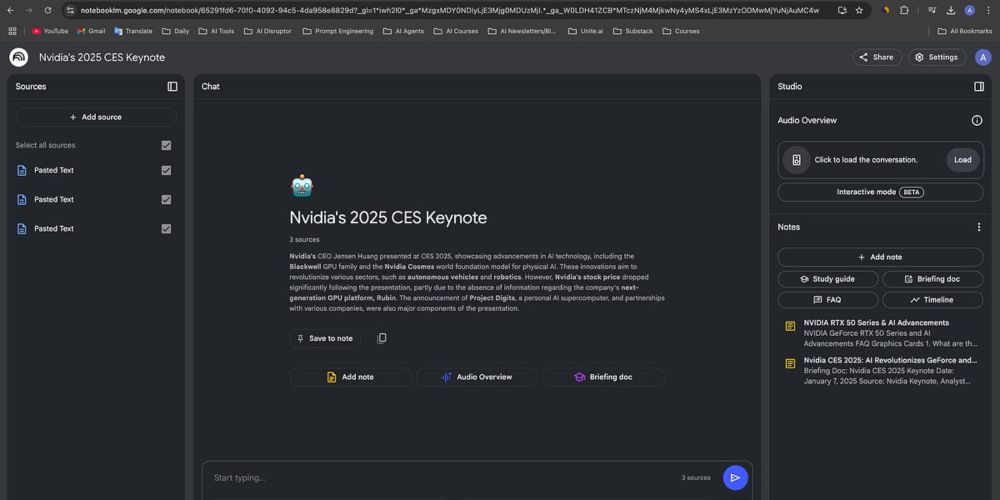Open the AI Agents bookmarks folder
Screen dimensions: 1000x500
(403, 31)
